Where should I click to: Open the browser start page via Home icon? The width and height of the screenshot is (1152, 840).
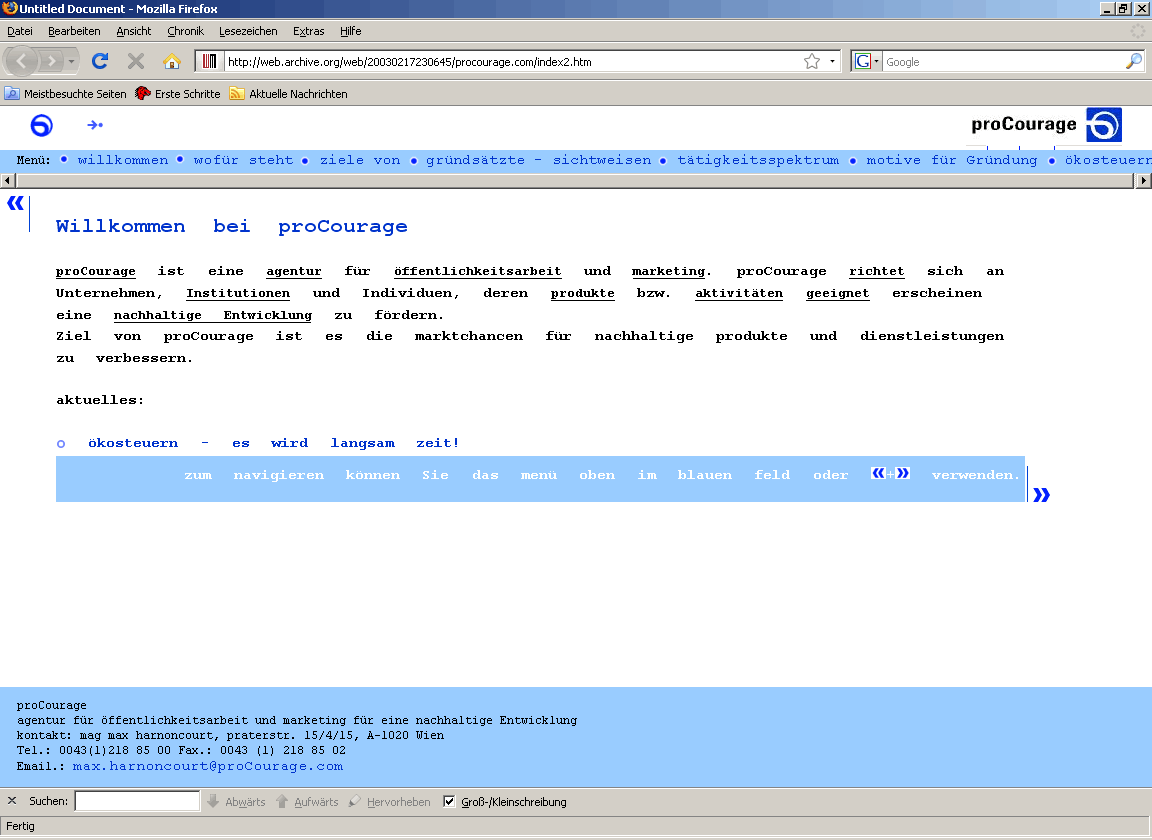tap(172, 61)
